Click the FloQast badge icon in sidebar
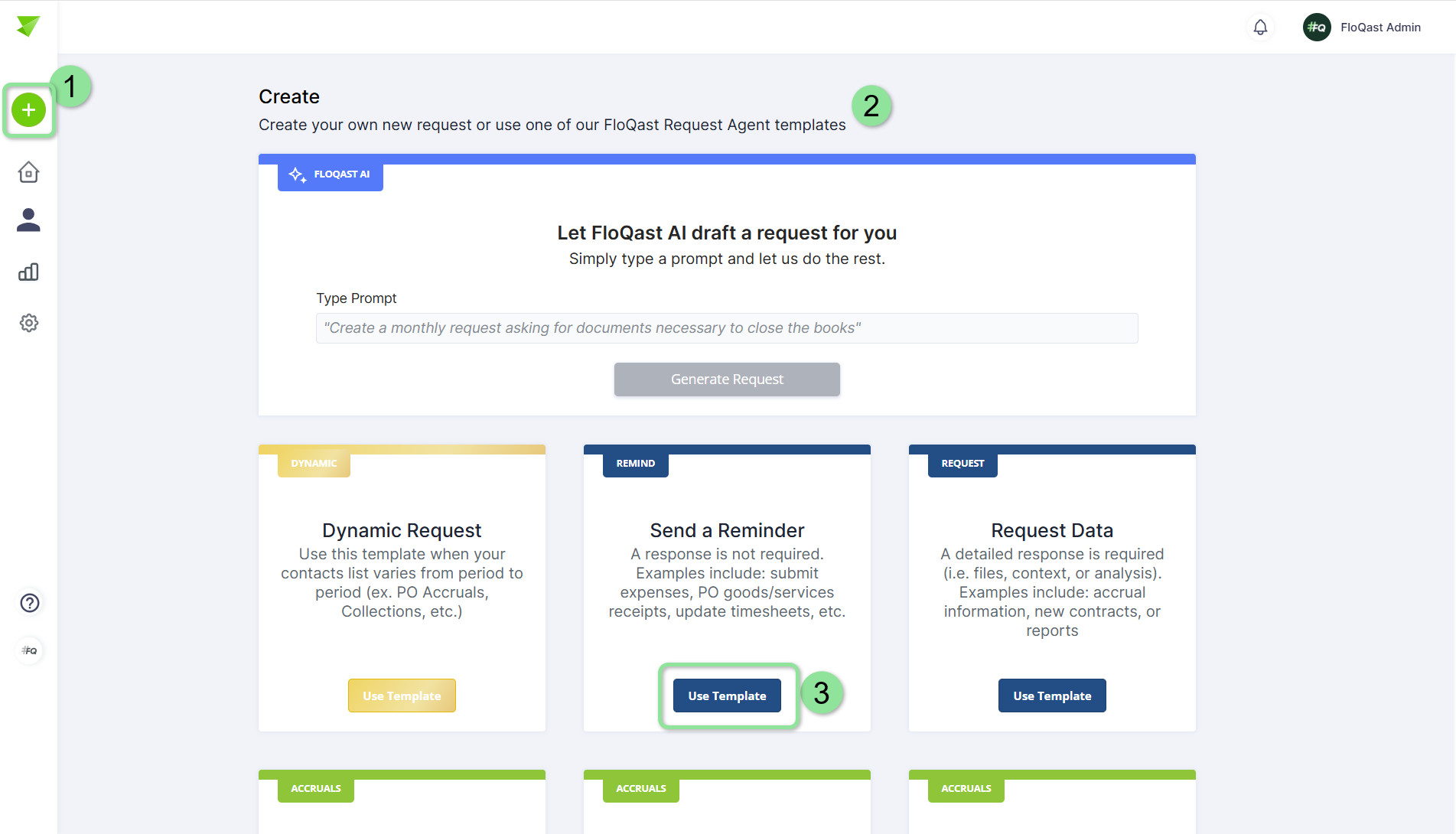The image size is (1456, 834). click(30, 650)
